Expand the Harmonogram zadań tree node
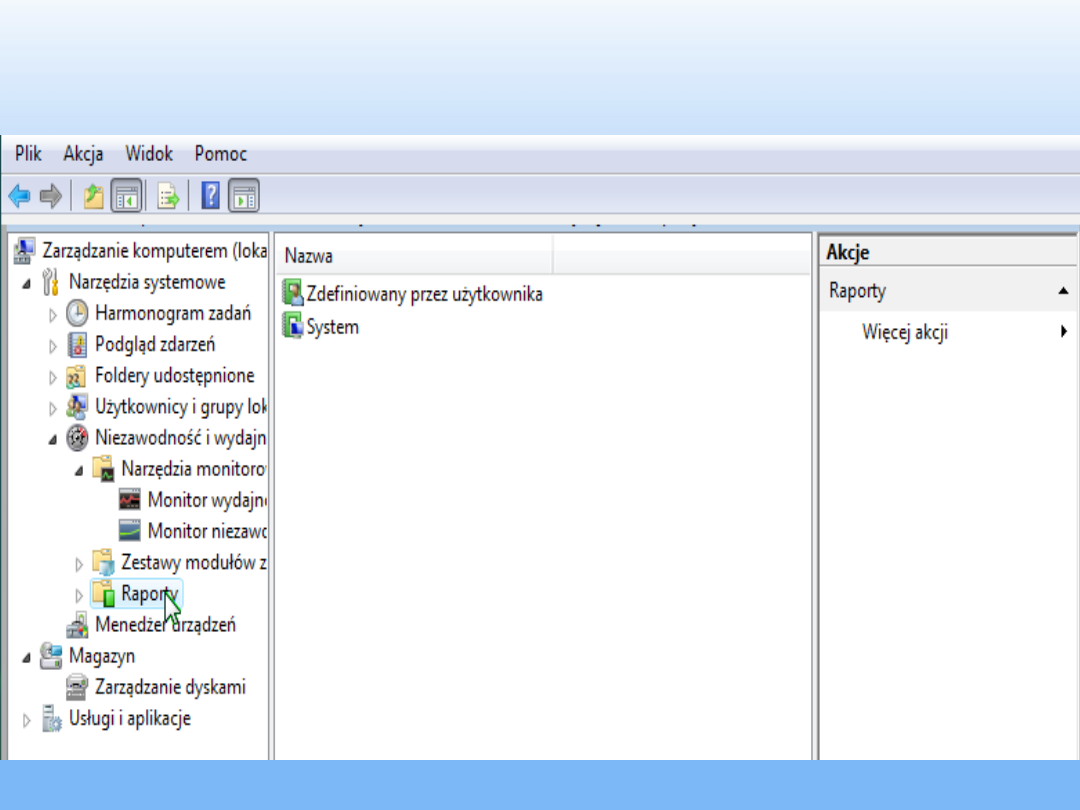 (53, 315)
